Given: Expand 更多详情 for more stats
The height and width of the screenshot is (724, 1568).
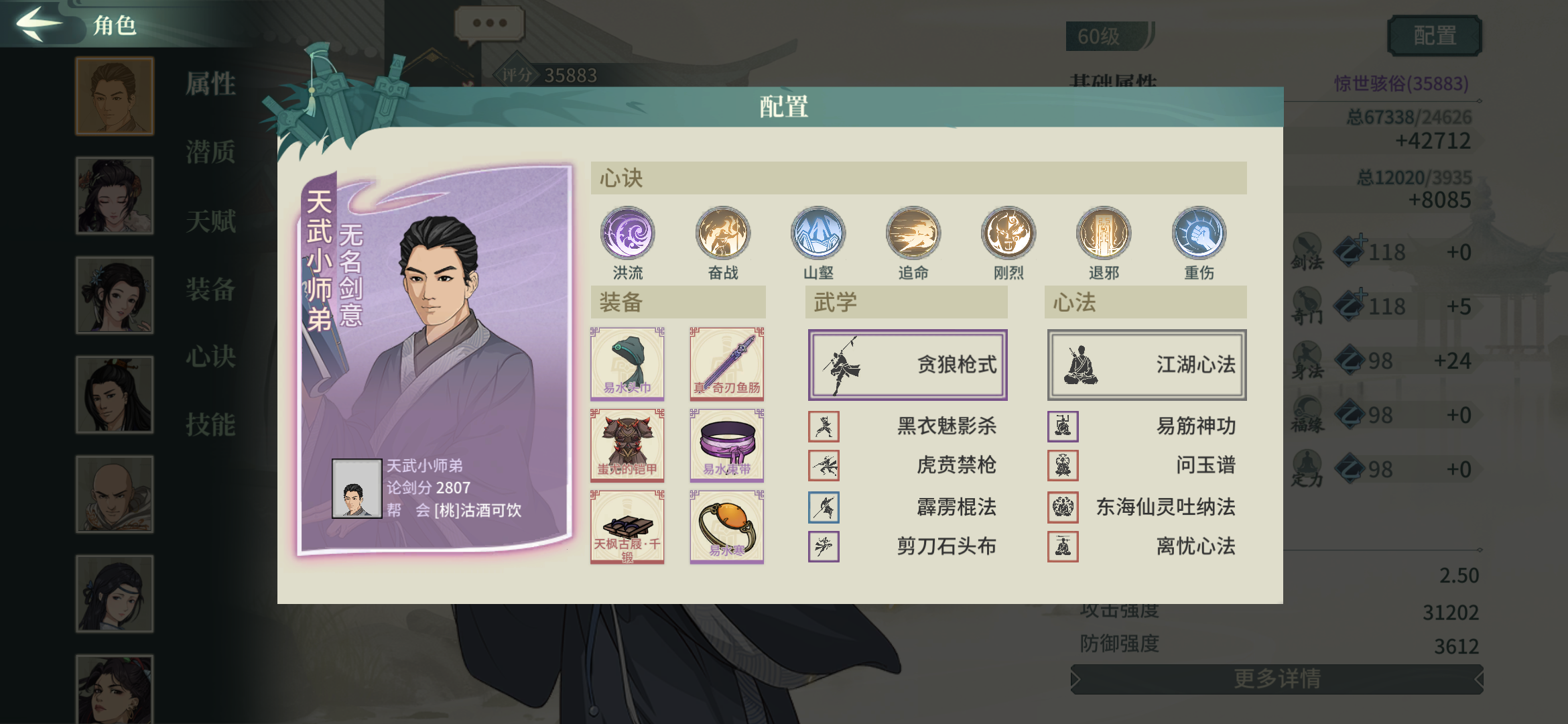Looking at the screenshot, I should click(x=1277, y=679).
